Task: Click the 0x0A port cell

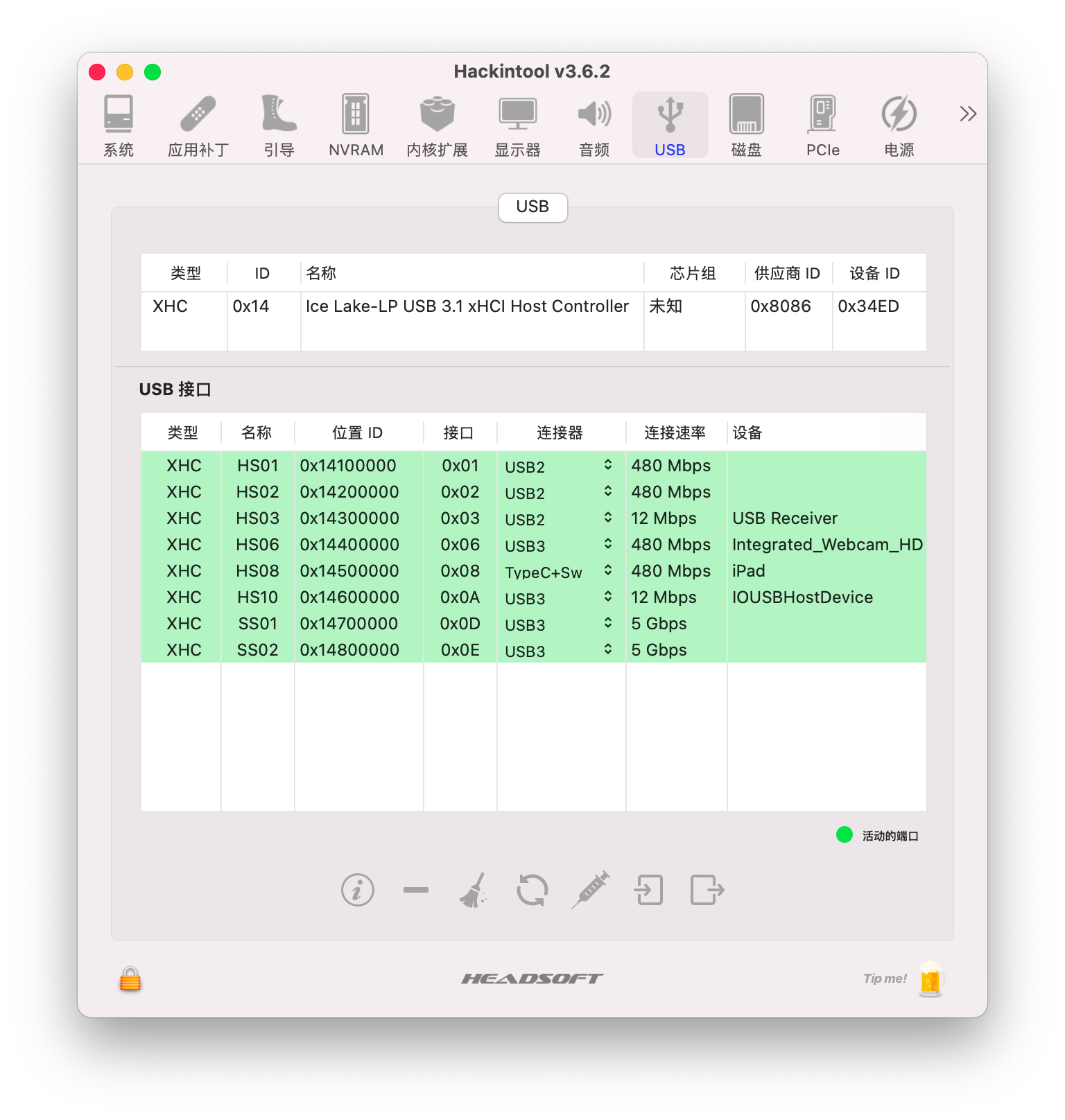Action: click(460, 597)
